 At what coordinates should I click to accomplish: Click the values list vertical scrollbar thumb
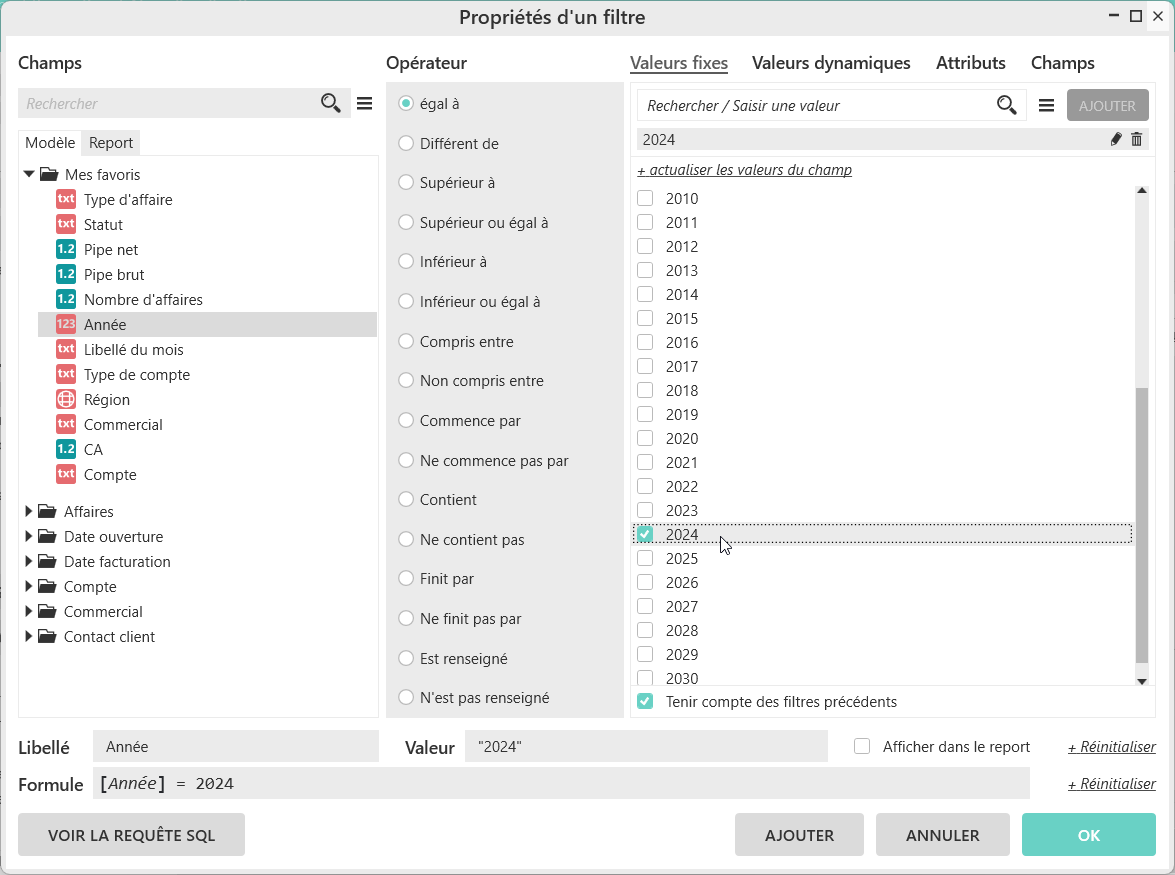pyautogui.click(x=1142, y=525)
